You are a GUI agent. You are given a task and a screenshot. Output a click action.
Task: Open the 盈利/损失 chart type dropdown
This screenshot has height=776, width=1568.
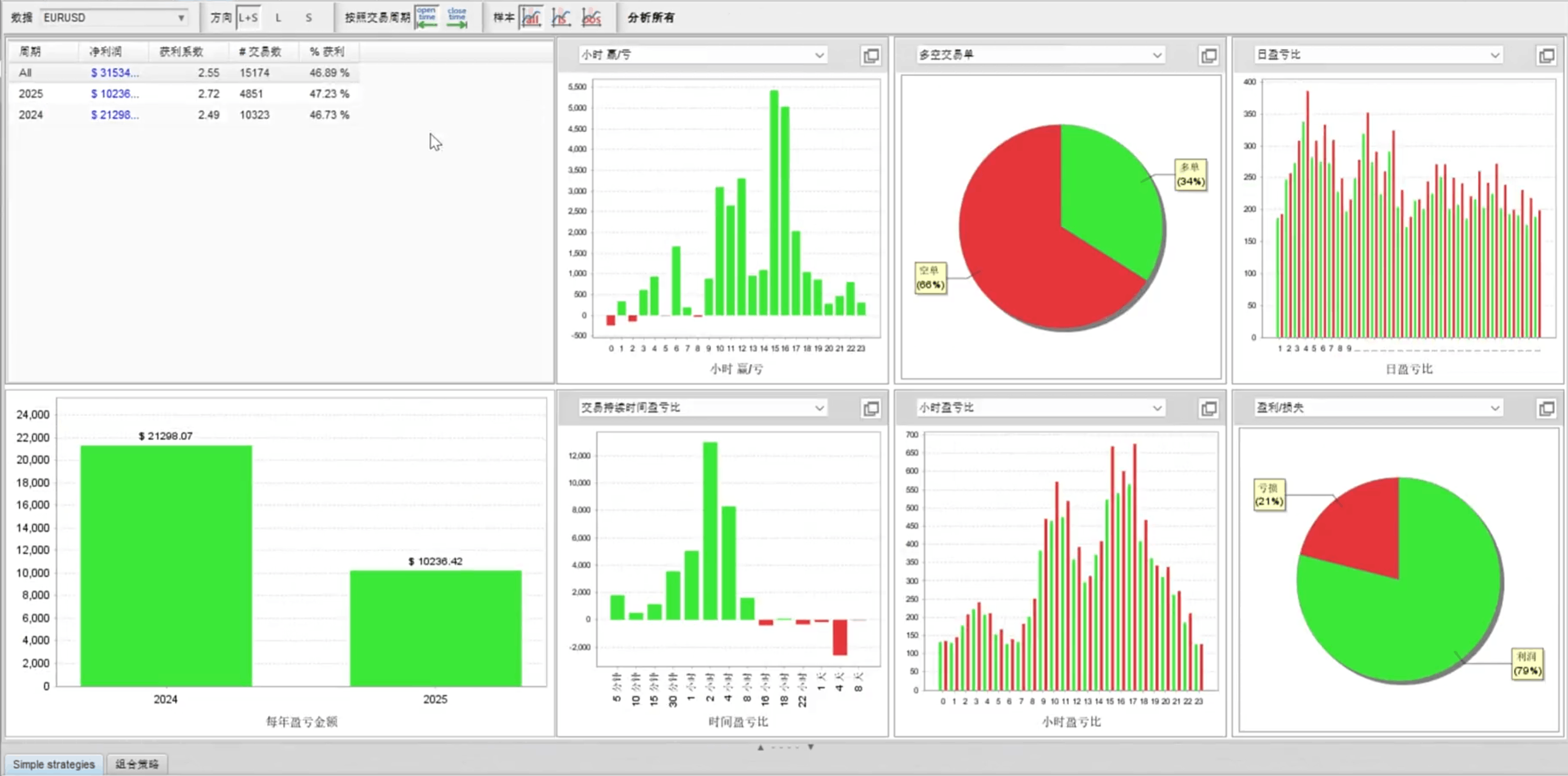click(1378, 408)
